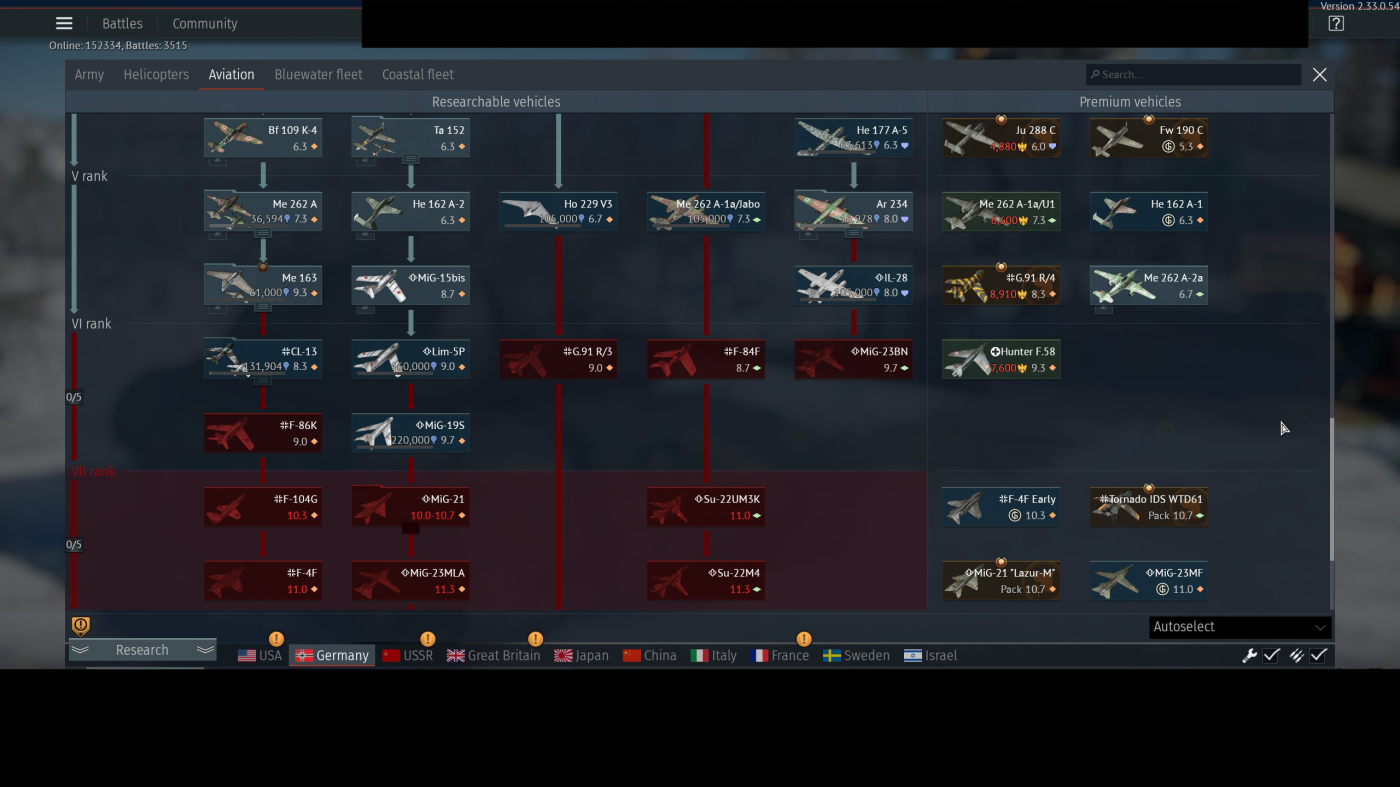Select premium He 162 A-1 card

pyautogui.click(x=1149, y=212)
